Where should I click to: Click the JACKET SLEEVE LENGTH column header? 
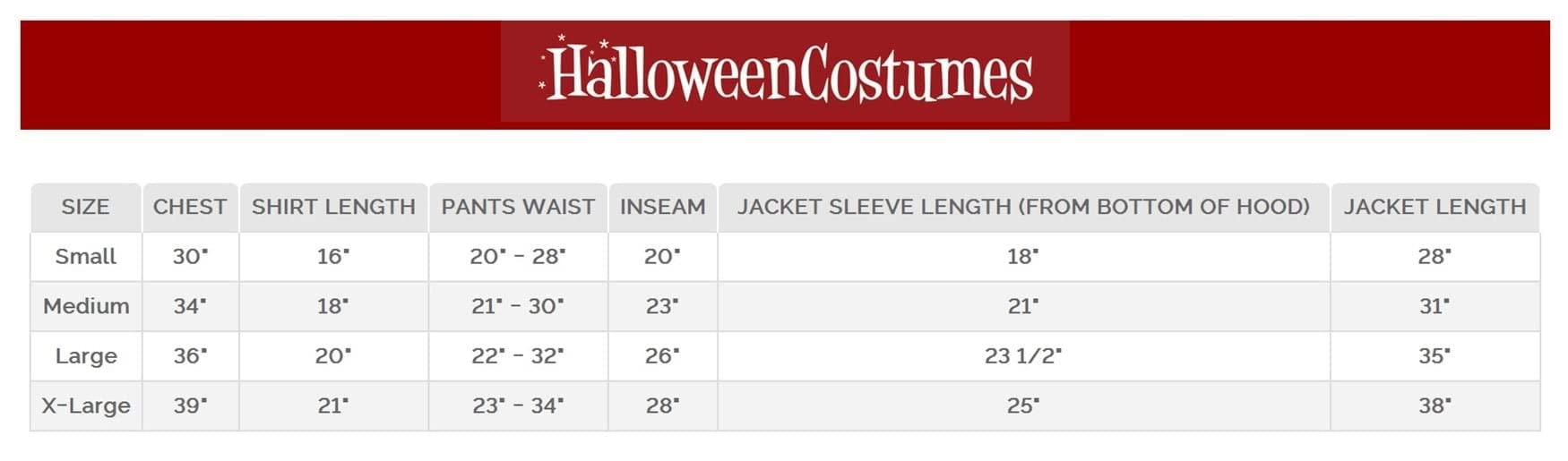click(x=1023, y=207)
